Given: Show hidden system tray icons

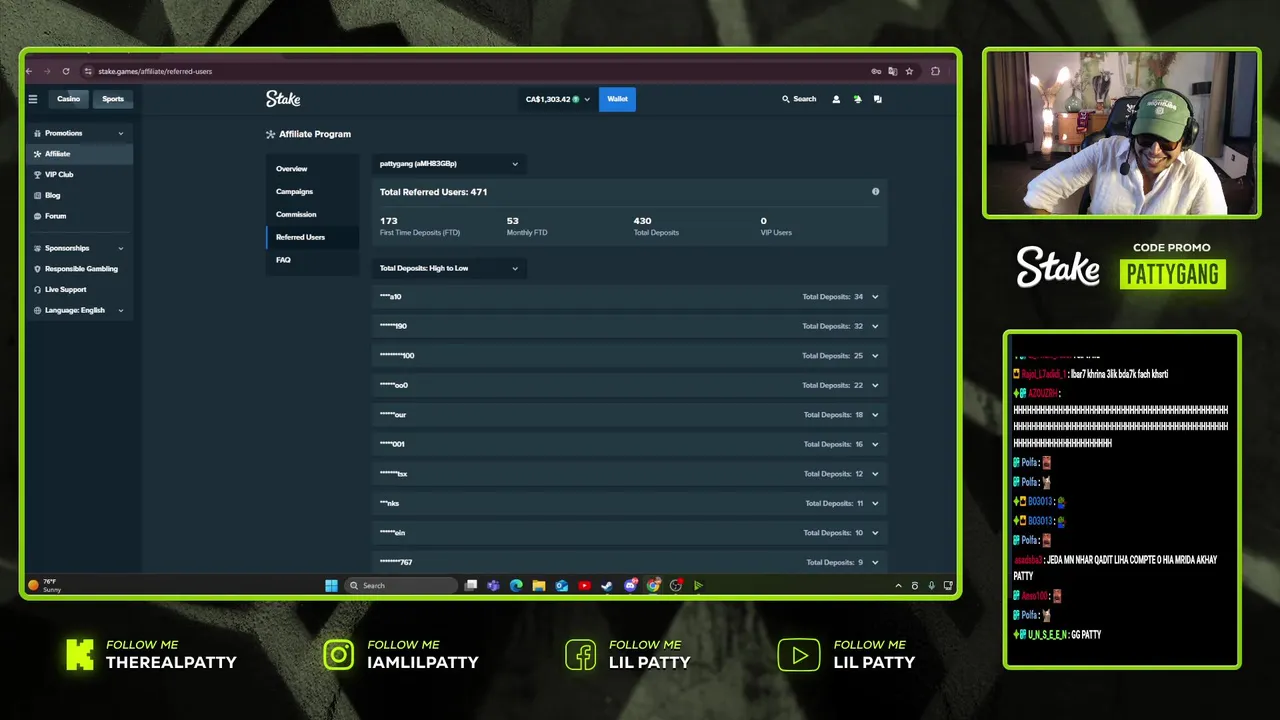Looking at the screenshot, I should 898,585.
